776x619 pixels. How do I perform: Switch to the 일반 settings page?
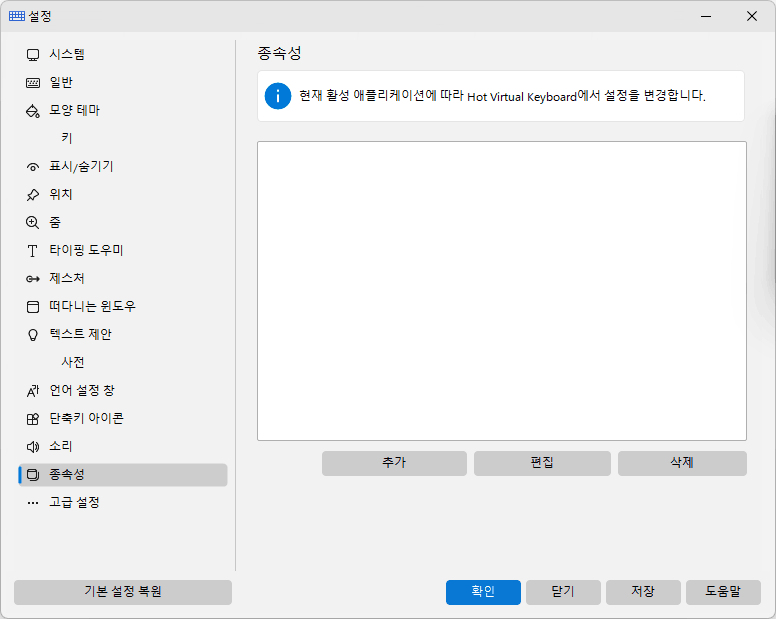coord(123,83)
